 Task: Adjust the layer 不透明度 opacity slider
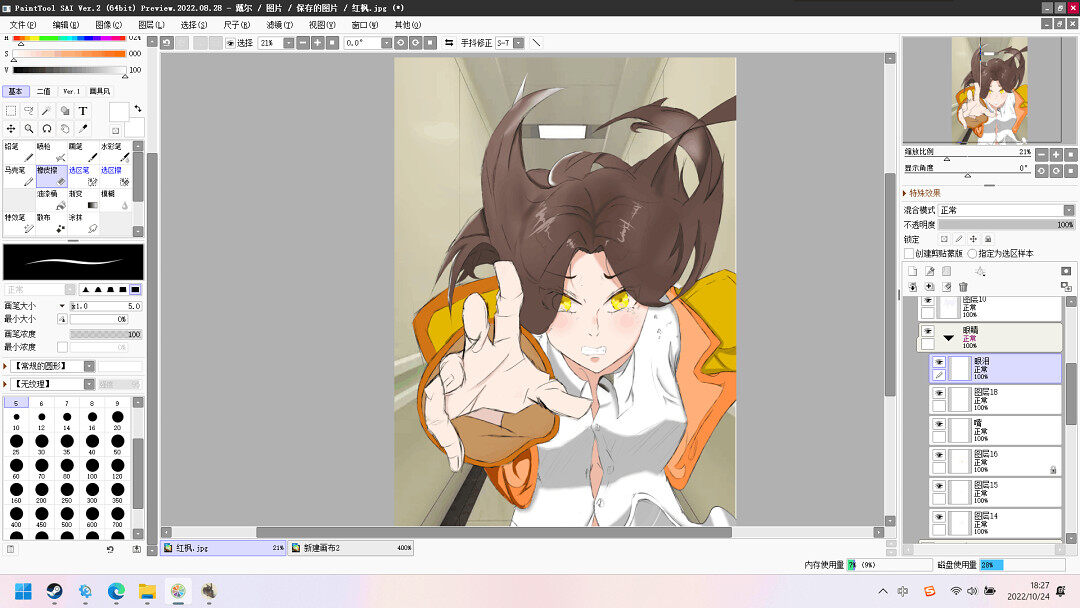coord(1005,225)
